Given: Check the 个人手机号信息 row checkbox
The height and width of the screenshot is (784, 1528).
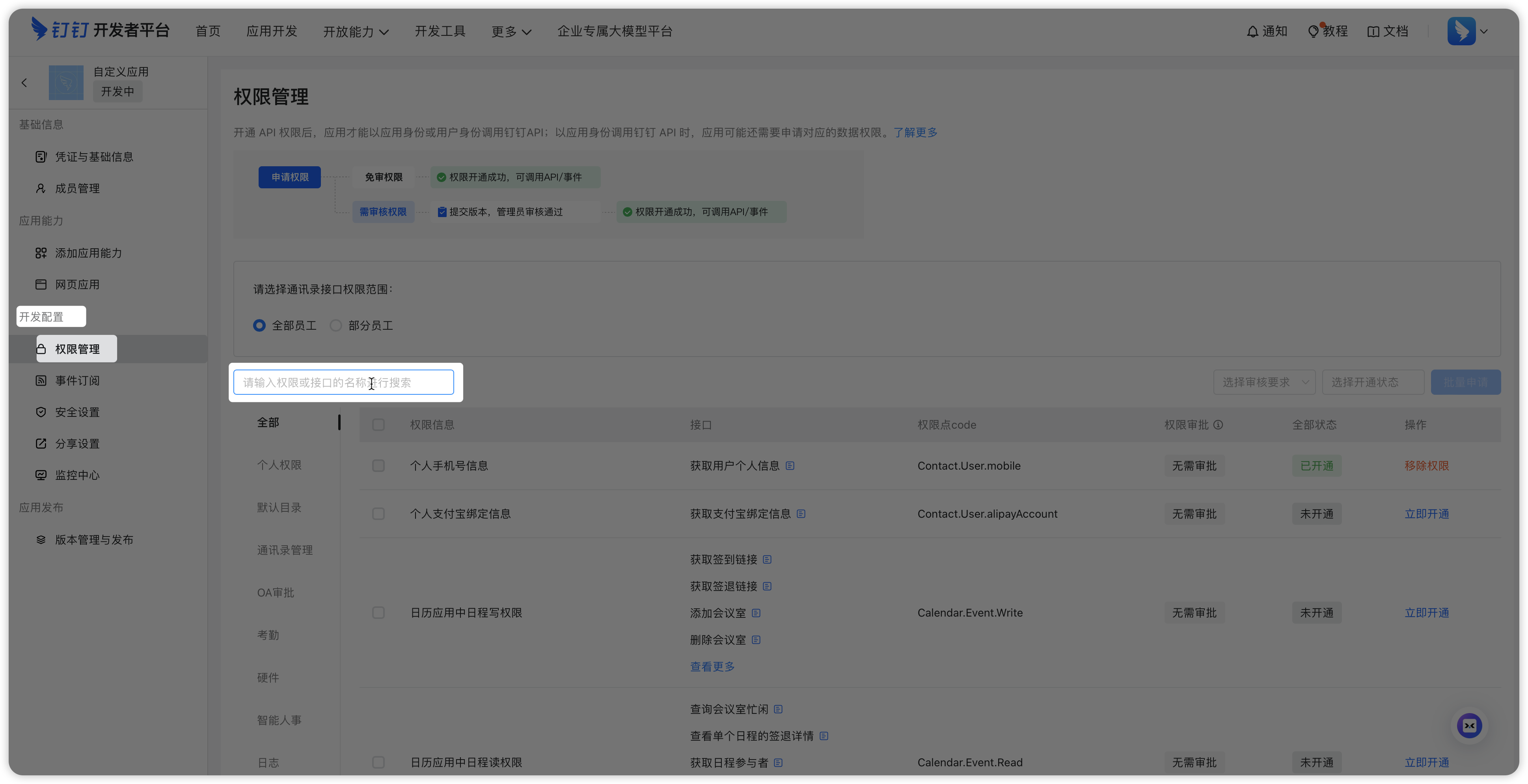Looking at the screenshot, I should click(378, 466).
